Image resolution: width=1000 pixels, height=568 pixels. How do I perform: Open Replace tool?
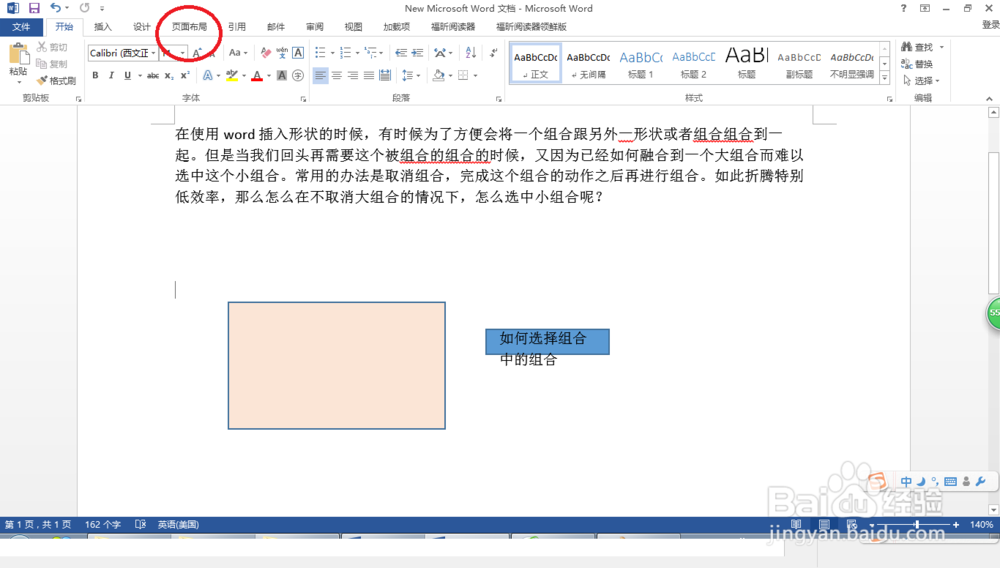(x=917, y=64)
